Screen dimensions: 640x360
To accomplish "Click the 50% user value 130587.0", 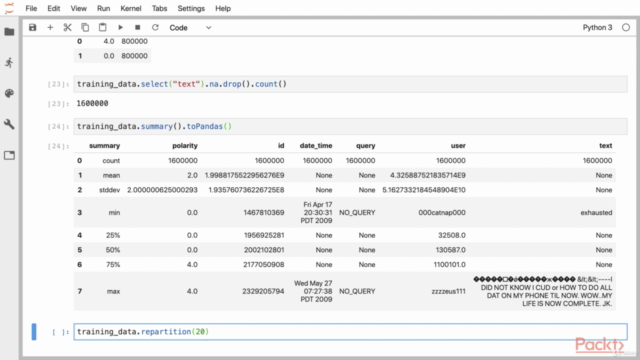I will [x=450, y=250].
